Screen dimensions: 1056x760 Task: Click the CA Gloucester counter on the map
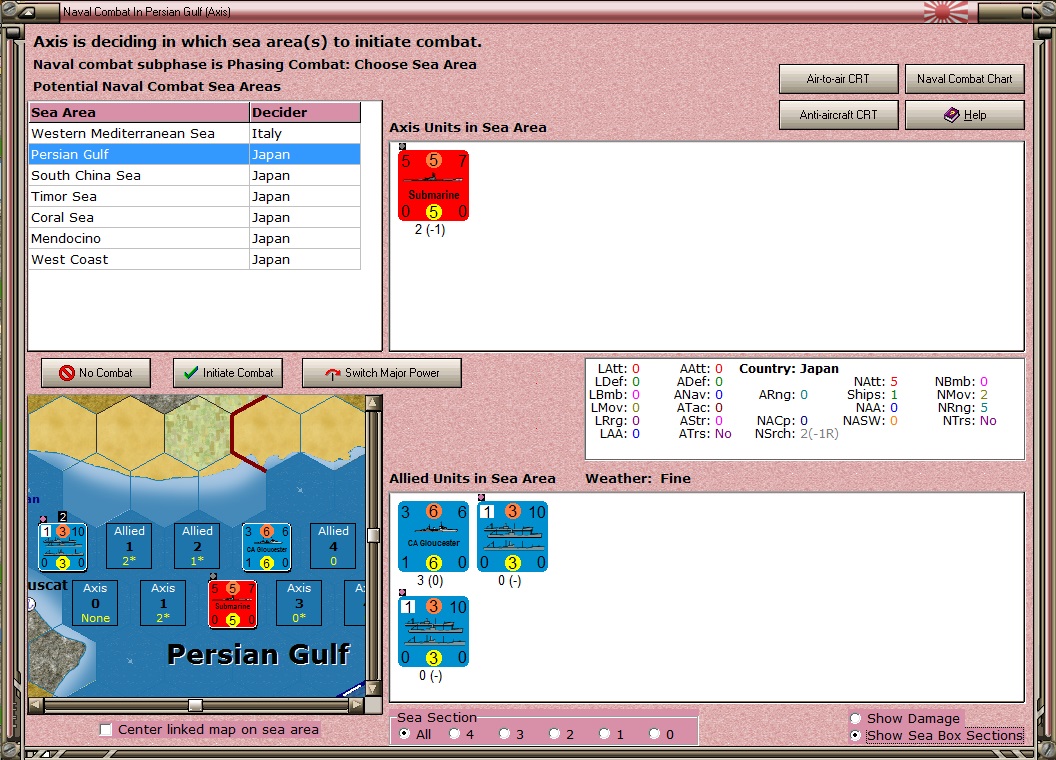(267, 546)
